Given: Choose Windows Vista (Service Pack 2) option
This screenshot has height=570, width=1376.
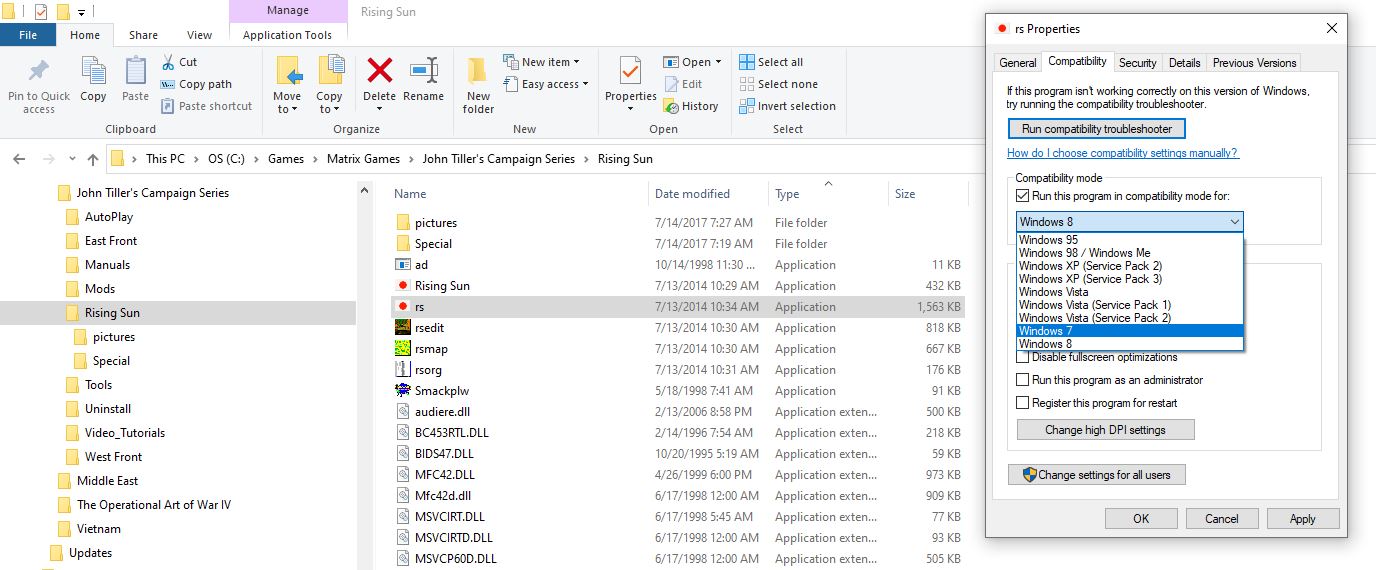Looking at the screenshot, I should pyautogui.click(x=1129, y=318).
